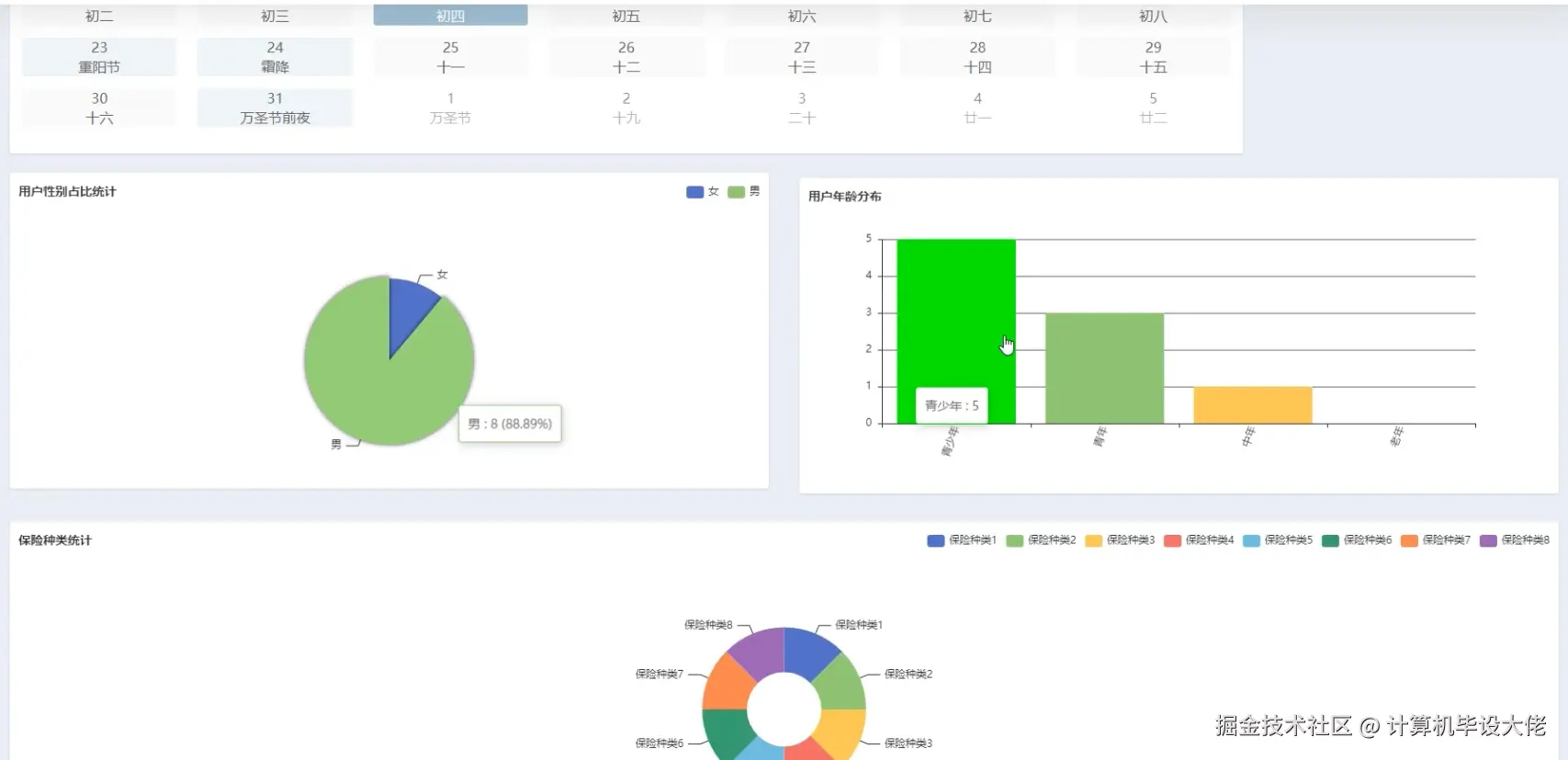Image resolution: width=1568 pixels, height=760 pixels.
Task: Toggle 保险种类1 legend item
Action: click(x=962, y=540)
